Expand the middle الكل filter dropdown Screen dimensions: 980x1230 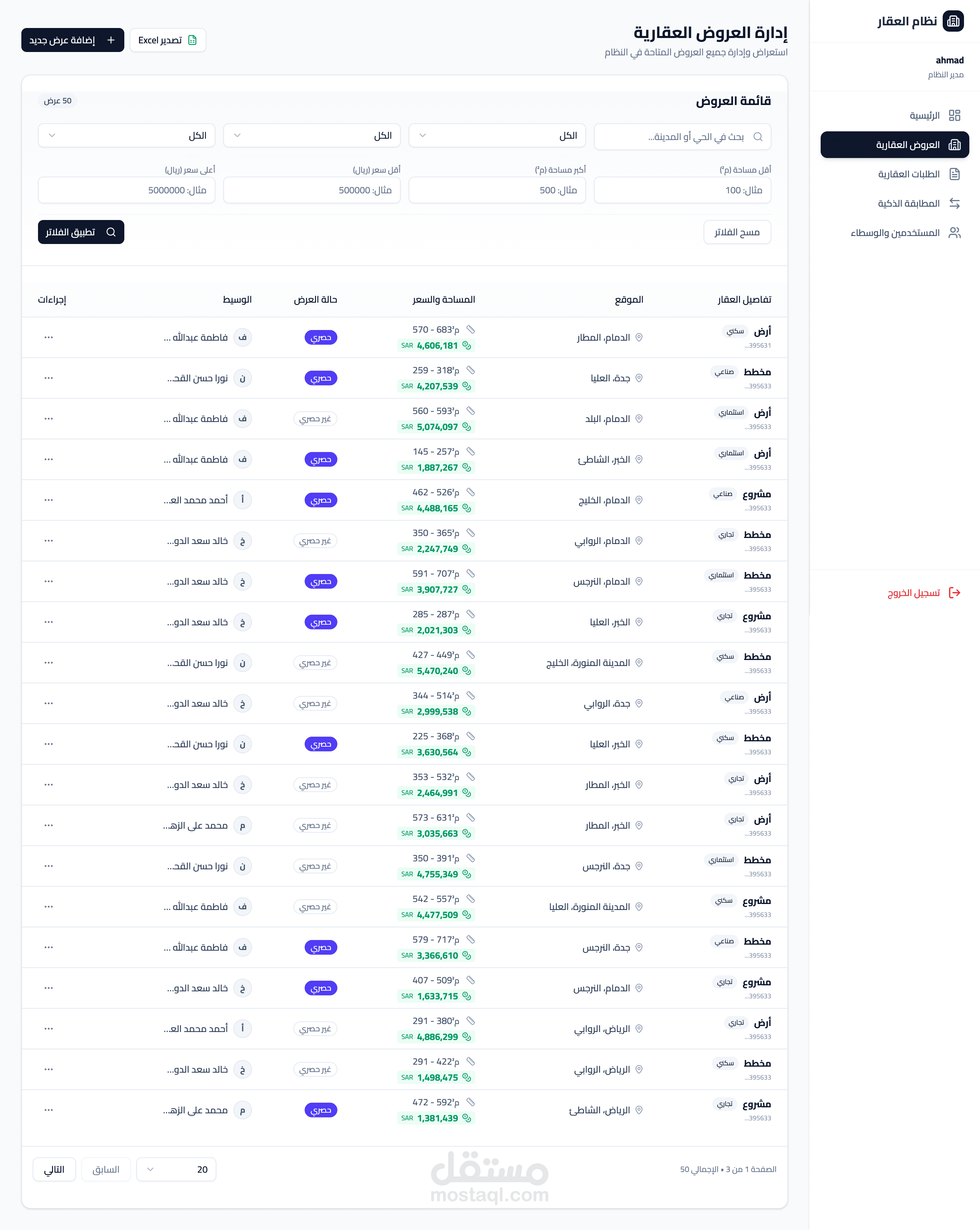tap(311, 136)
